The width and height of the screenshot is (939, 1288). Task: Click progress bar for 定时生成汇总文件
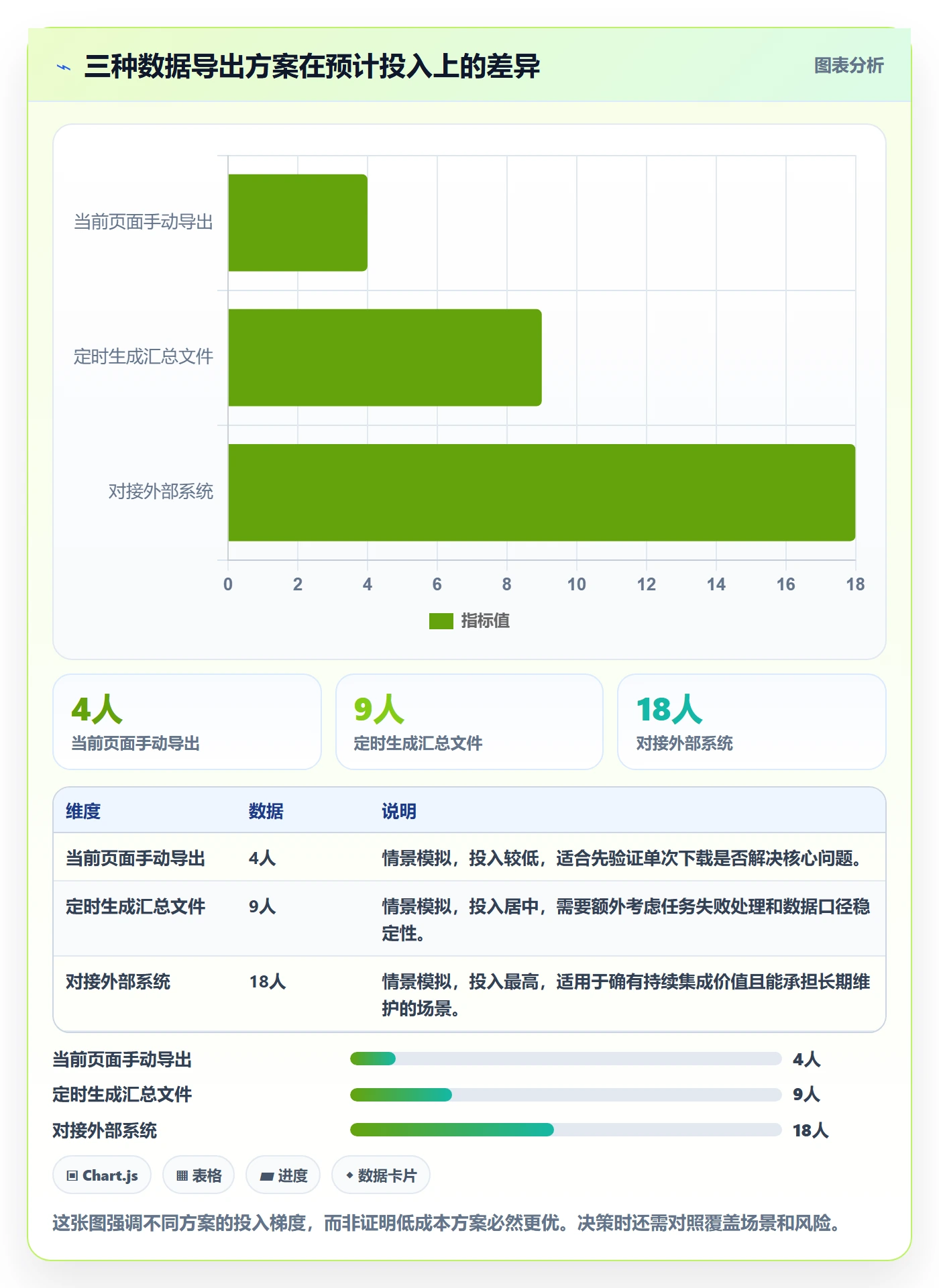pyautogui.click(x=566, y=1095)
